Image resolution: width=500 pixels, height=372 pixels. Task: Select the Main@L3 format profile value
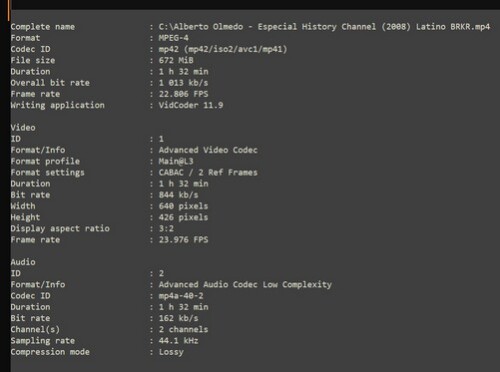point(176,161)
